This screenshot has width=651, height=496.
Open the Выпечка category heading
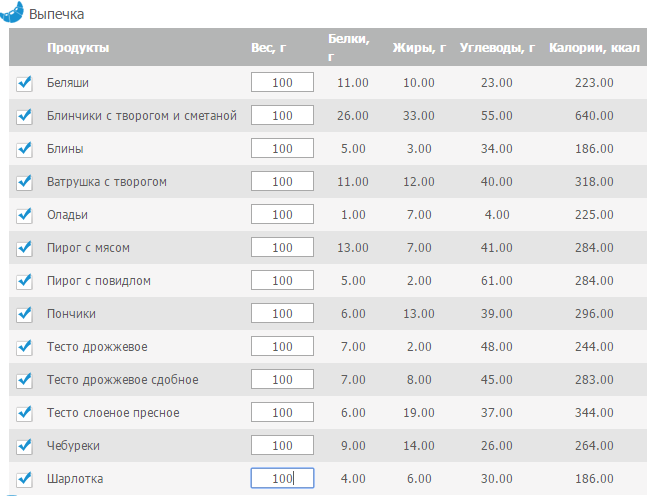tap(56, 14)
